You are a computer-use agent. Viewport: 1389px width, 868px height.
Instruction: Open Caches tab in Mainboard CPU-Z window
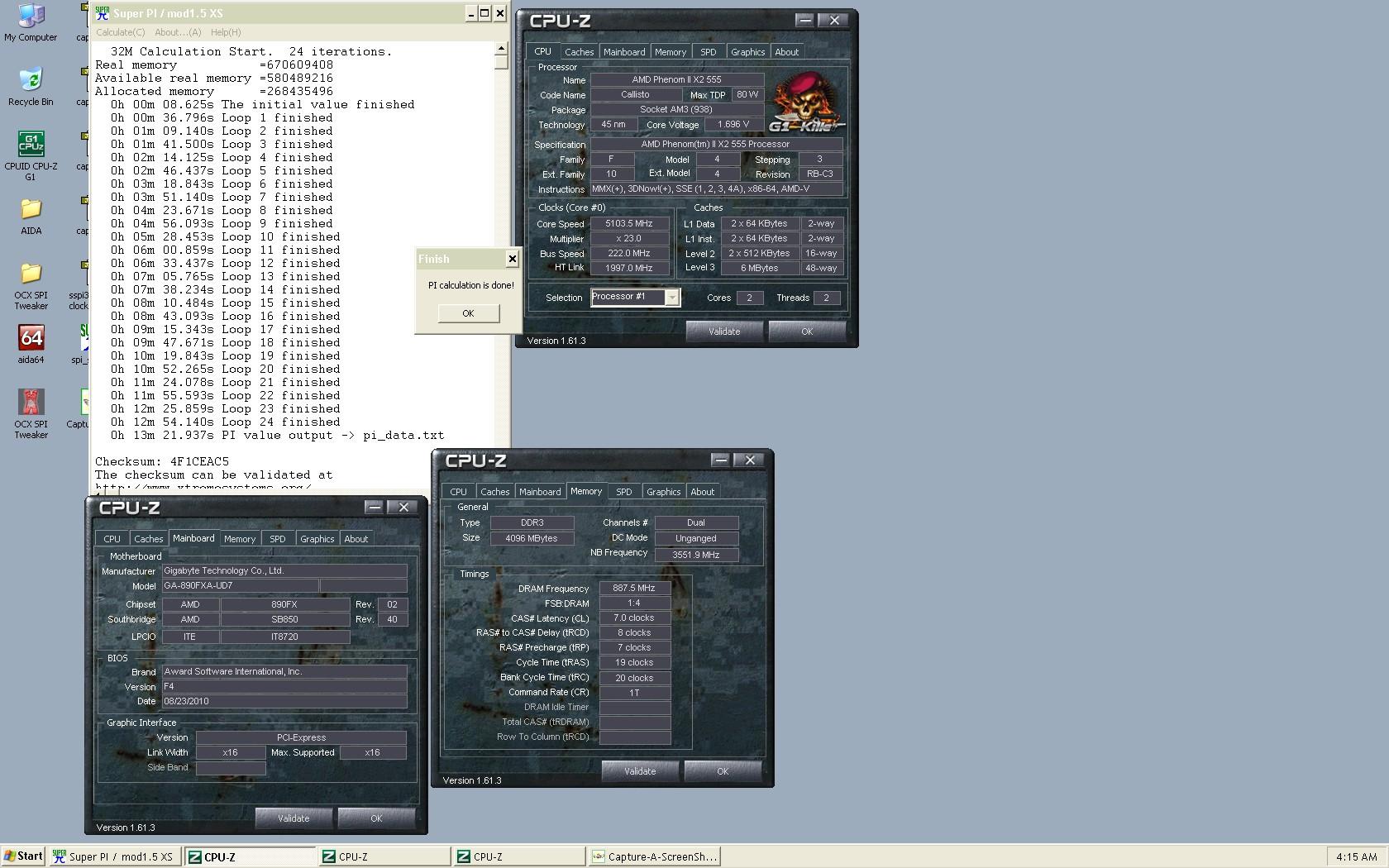(148, 538)
